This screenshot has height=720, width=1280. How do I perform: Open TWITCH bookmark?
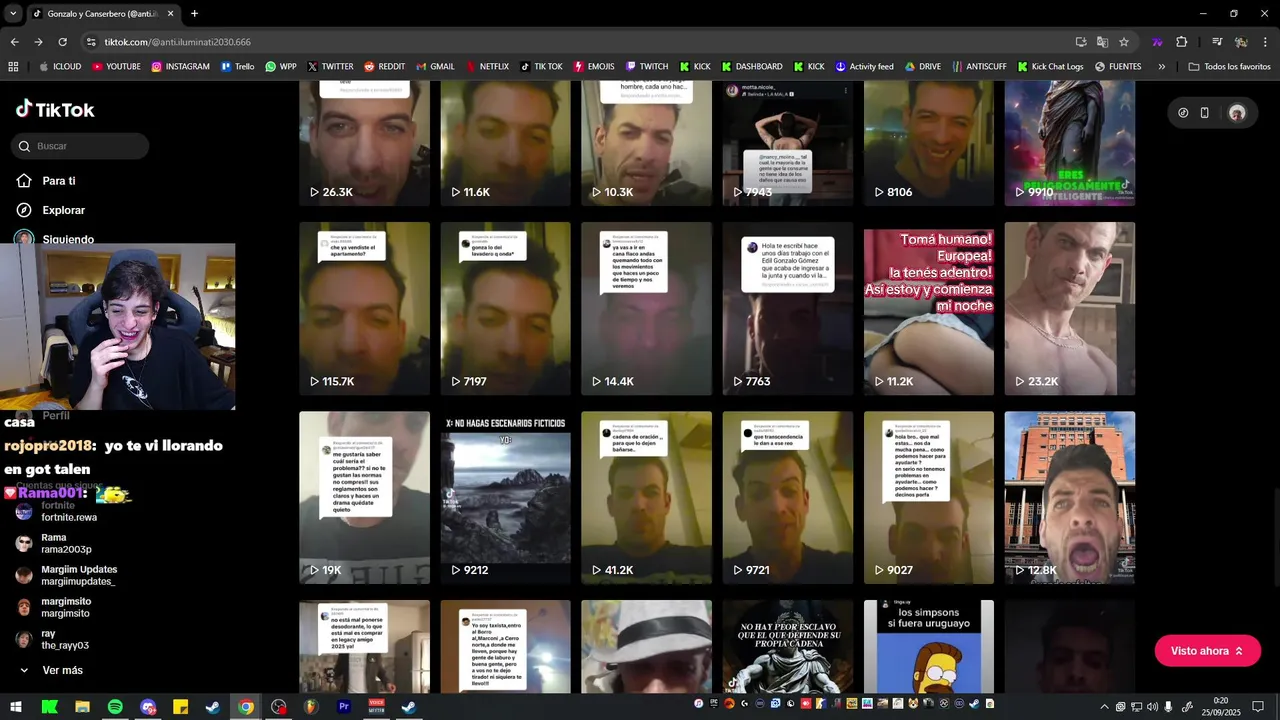pyautogui.click(x=646, y=67)
